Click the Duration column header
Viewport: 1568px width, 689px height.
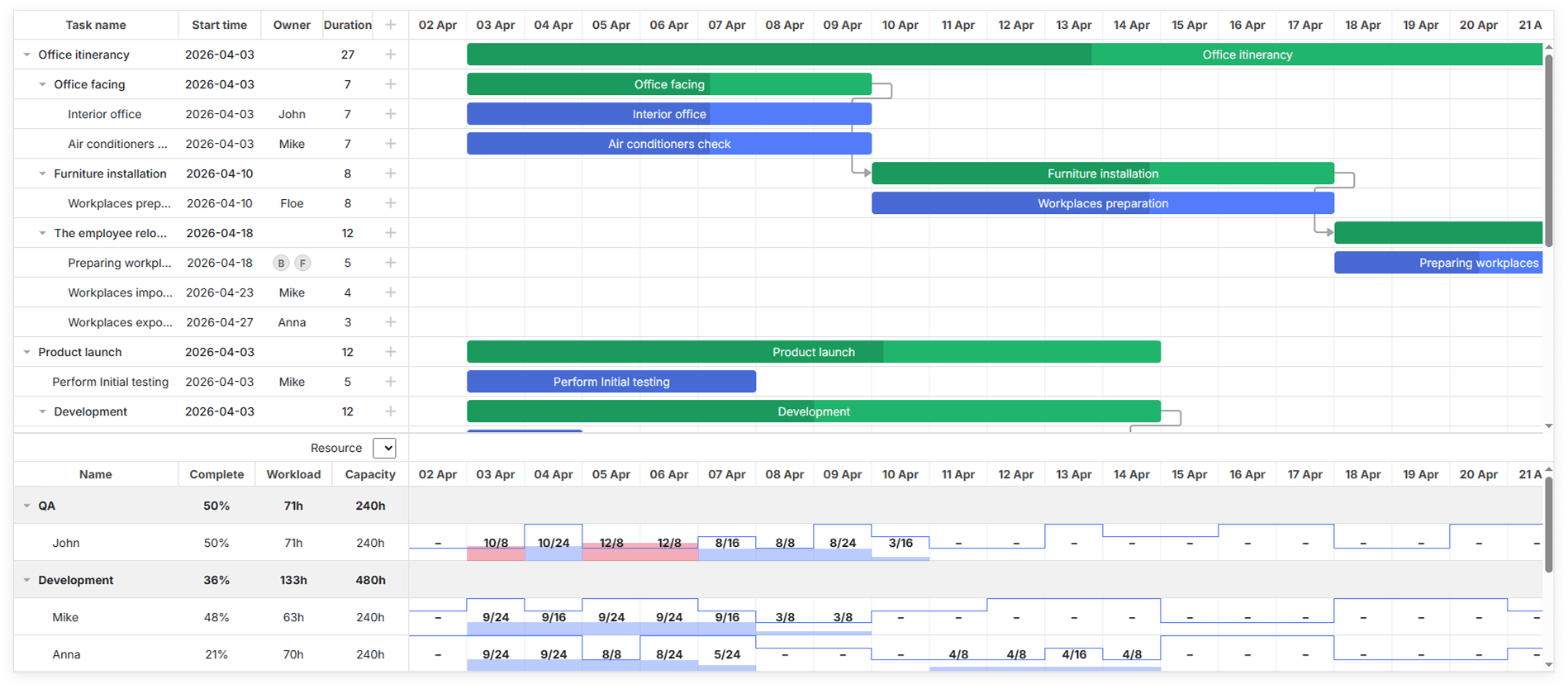click(348, 25)
